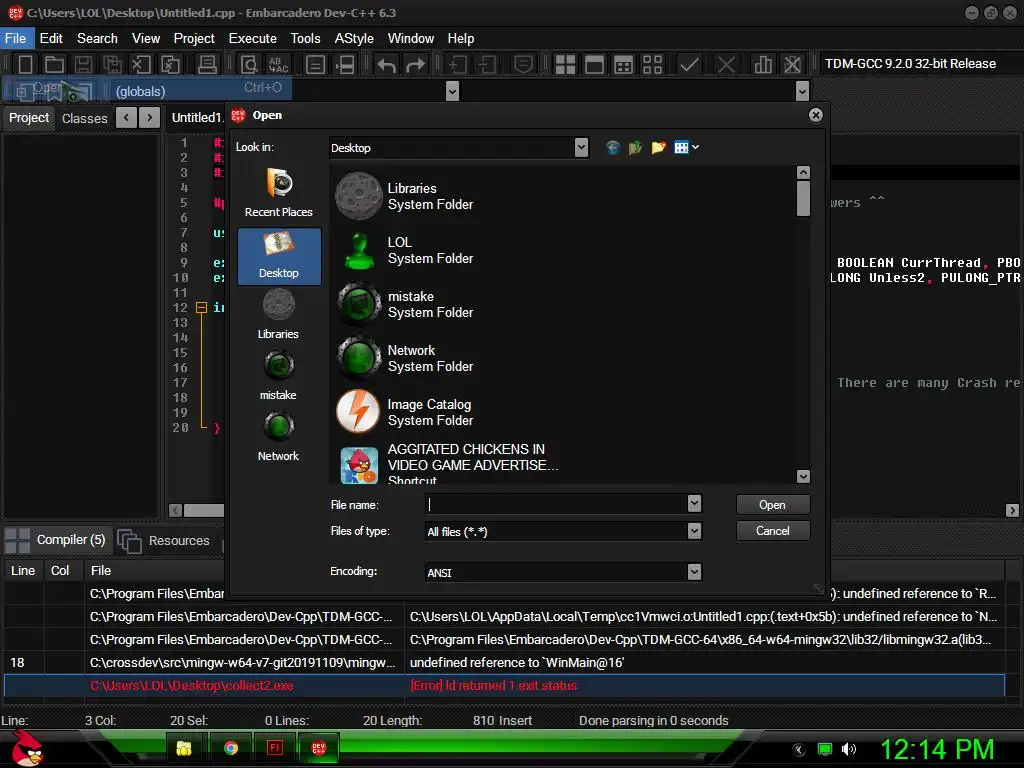Viewport: 1024px width, 768px height.
Task: Click file list scrollbar down arrow
Action: coord(803,477)
